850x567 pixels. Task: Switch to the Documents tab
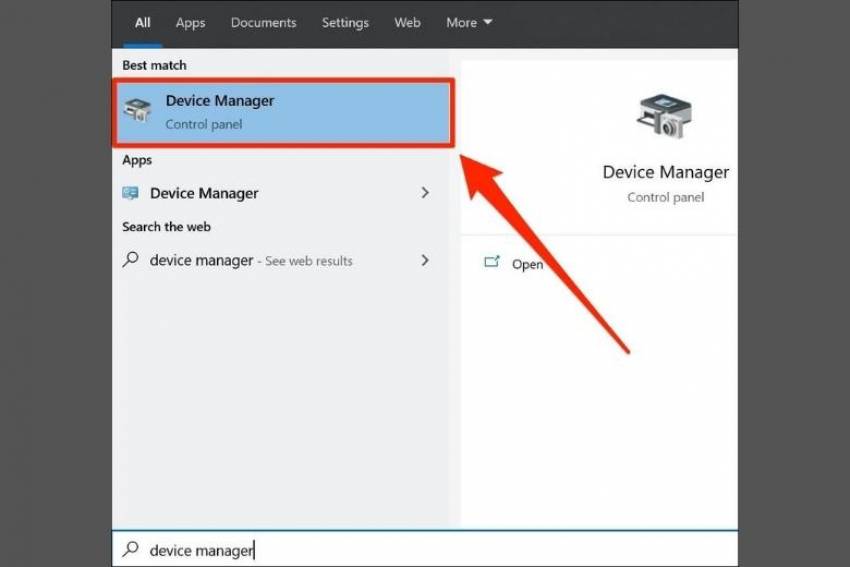[263, 23]
